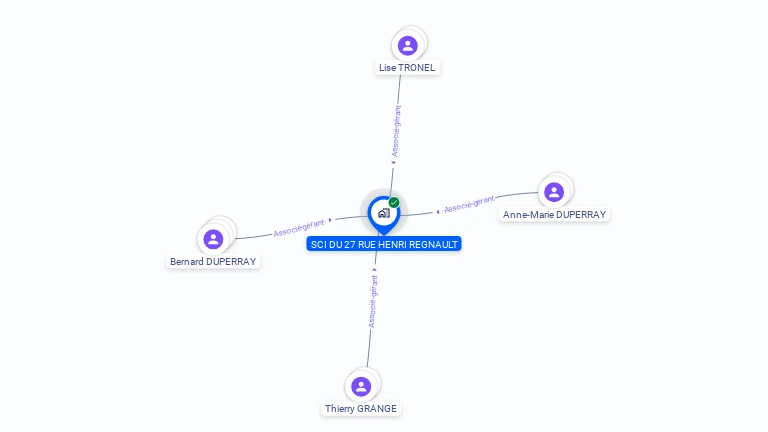Click the SCI DU 27 RUE HENRI REGNAULT label

pos(384,244)
